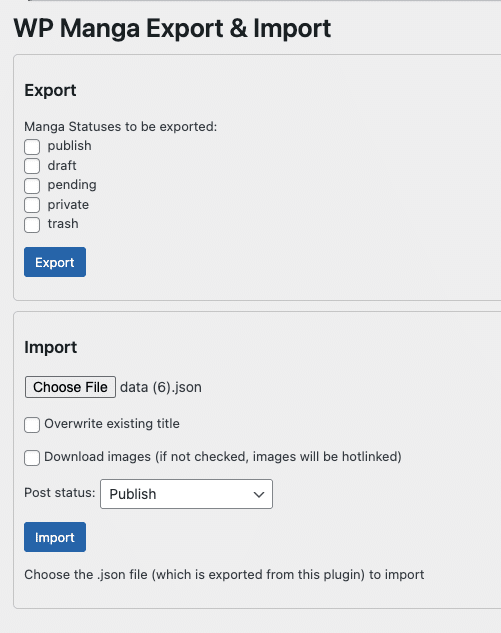Select the private status checkbox

click(x=32, y=205)
